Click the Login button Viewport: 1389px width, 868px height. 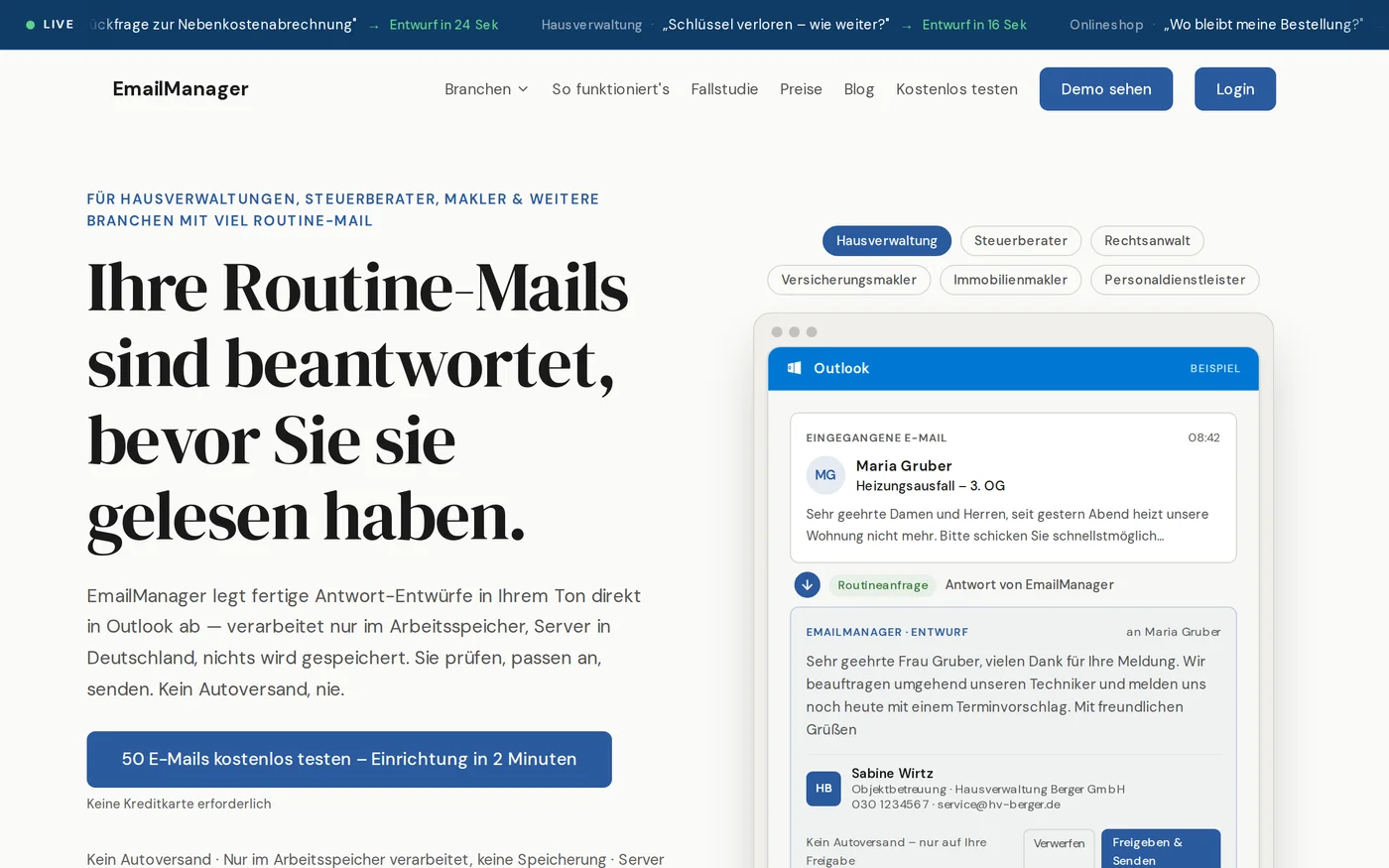pyautogui.click(x=1235, y=89)
